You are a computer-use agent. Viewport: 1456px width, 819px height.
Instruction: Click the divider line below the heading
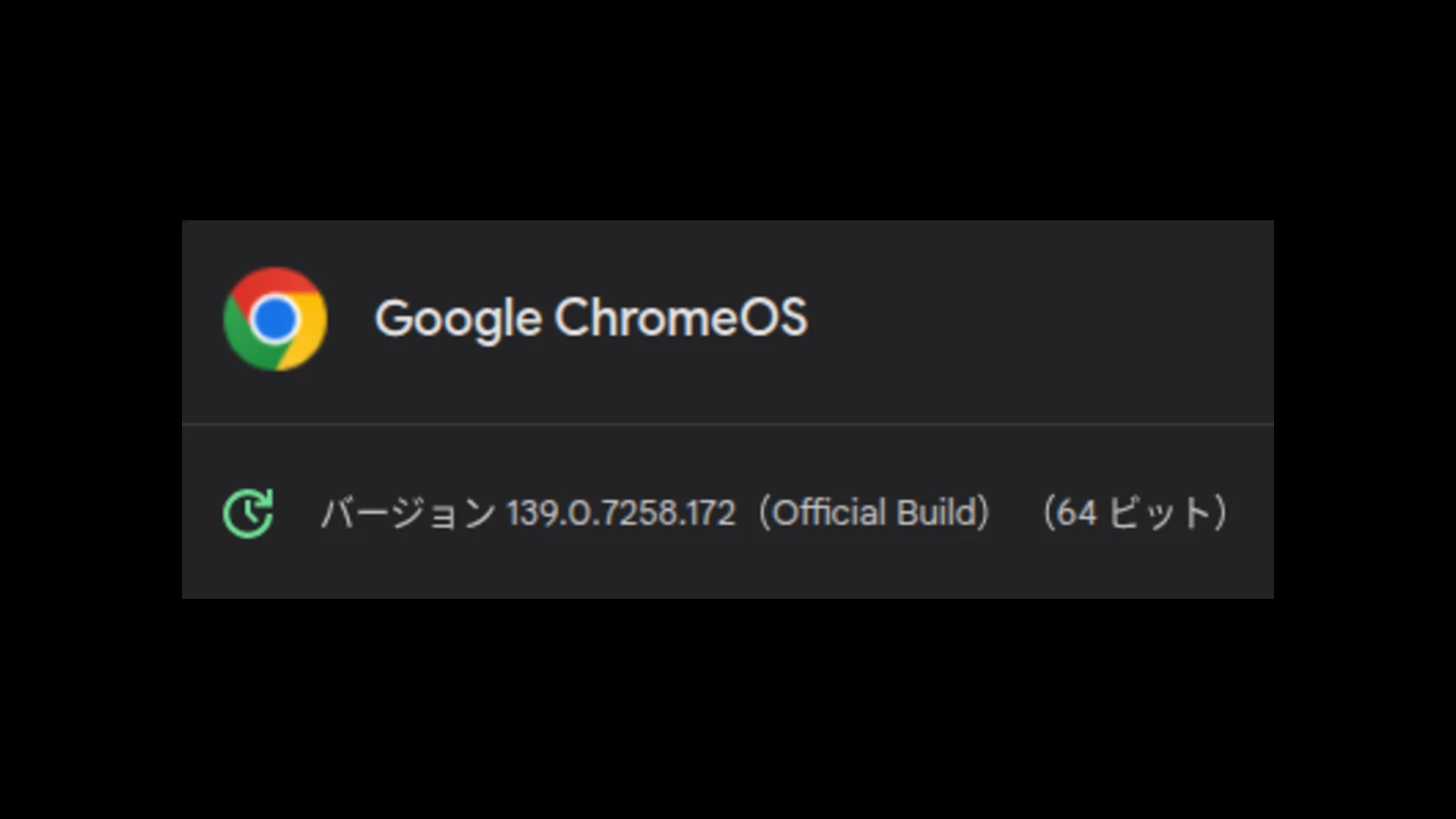[x=728, y=424]
